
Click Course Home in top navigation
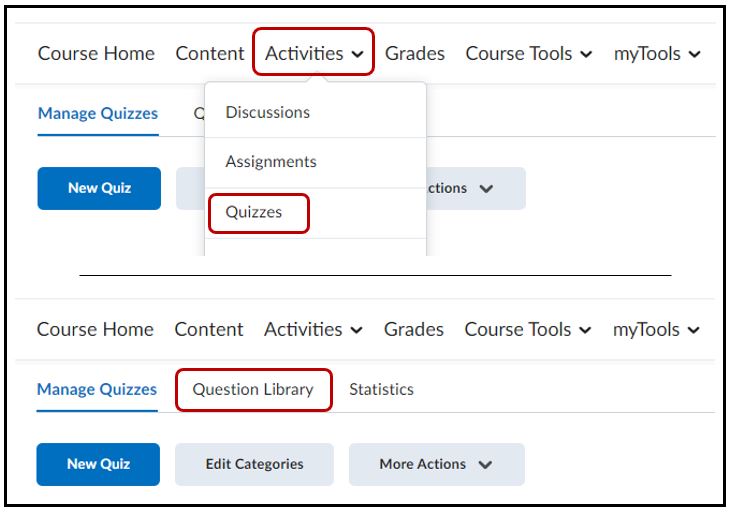96,53
